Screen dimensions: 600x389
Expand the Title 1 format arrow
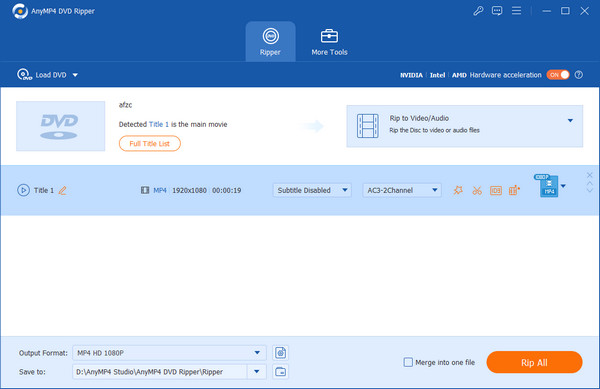pos(563,186)
